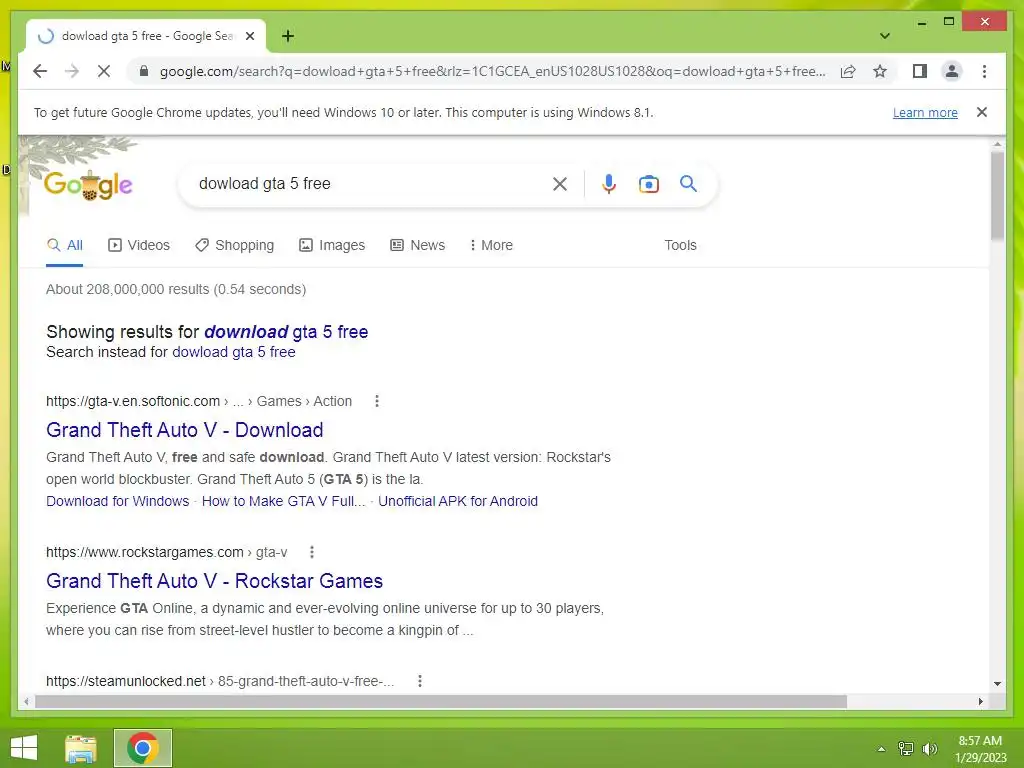Viewport: 1024px width, 768px height.
Task: Clear the search box text
Action: [x=560, y=184]
